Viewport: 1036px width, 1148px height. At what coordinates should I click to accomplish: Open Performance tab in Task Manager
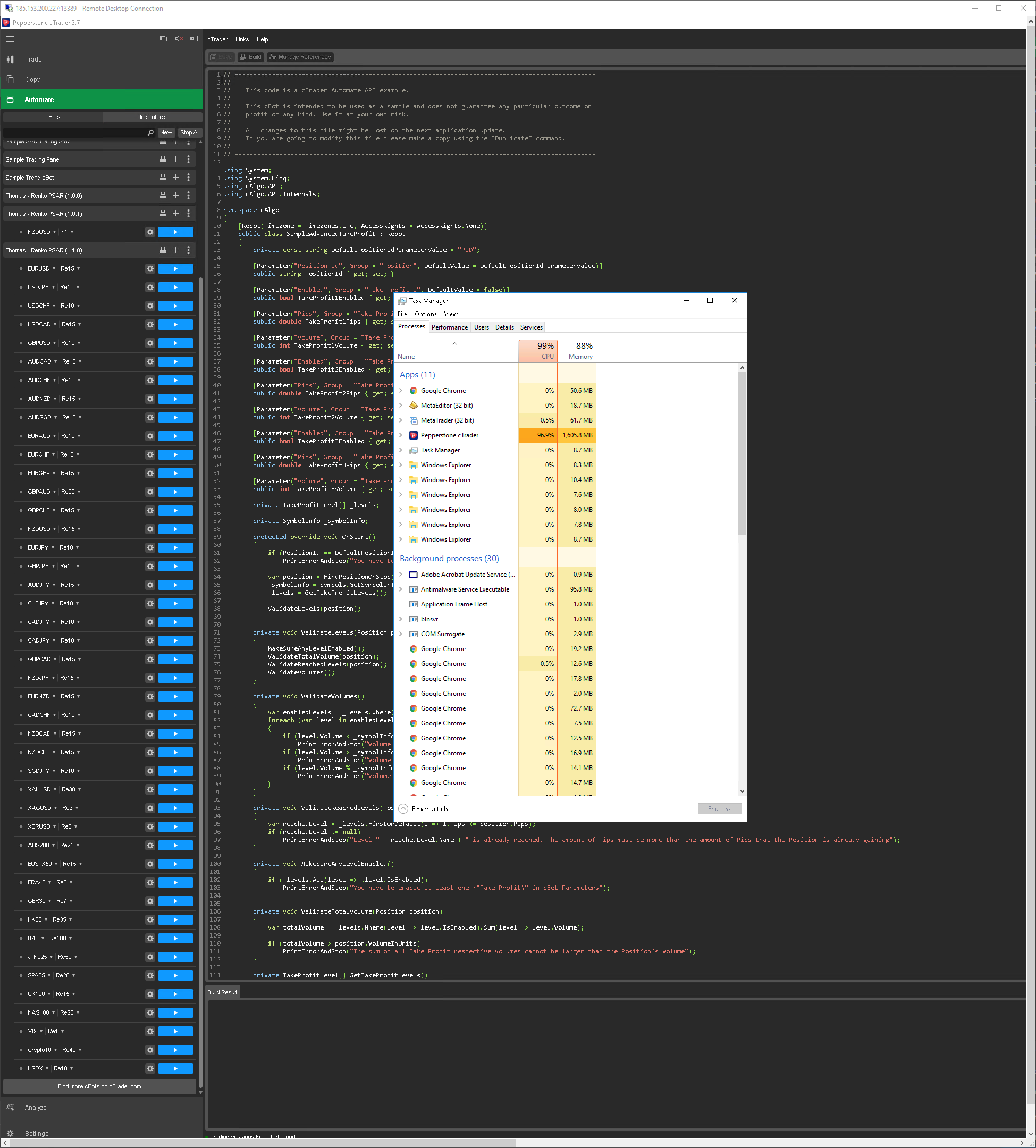[450, 327]
